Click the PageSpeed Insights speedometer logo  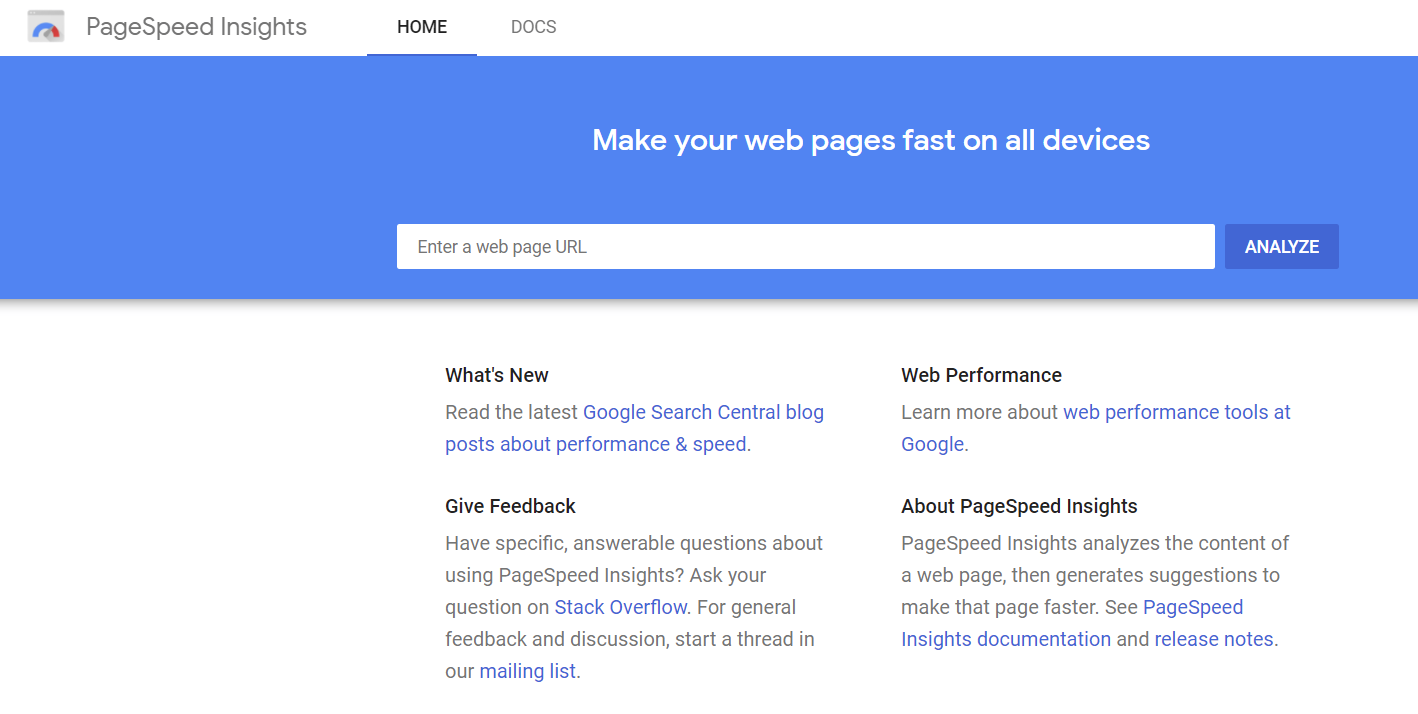pos(45,27)
